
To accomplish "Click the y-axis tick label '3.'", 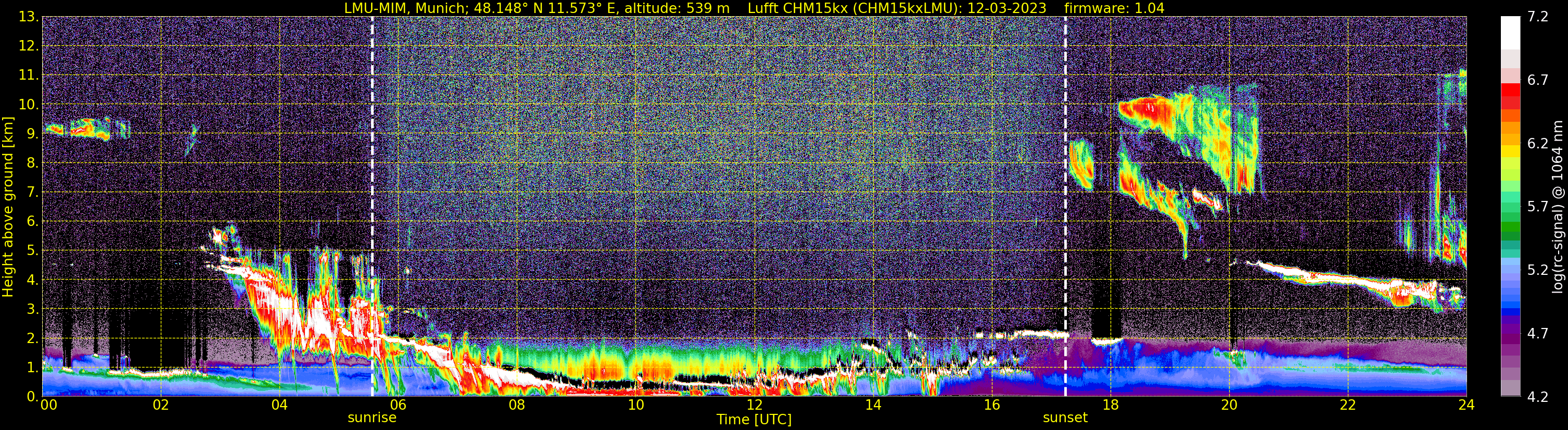I will click(32, 309).
